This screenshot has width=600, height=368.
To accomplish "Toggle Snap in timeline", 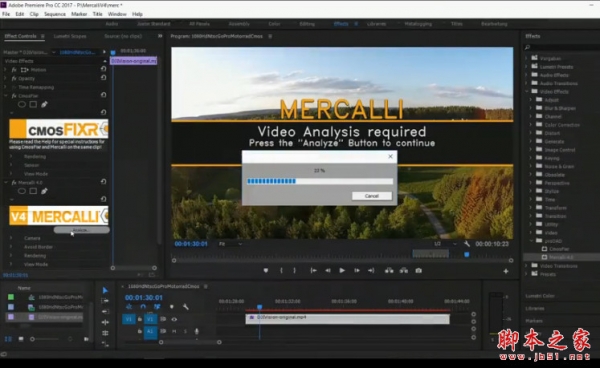I will pos(143,307).
